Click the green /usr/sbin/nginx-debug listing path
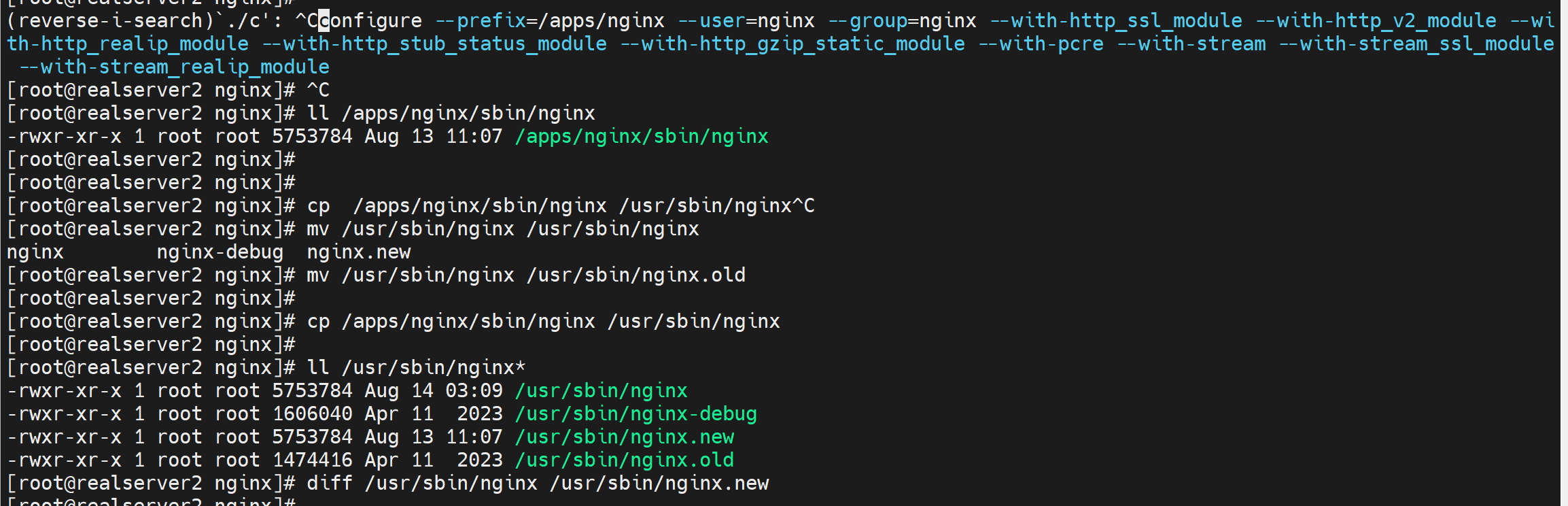 pos(635,414)
